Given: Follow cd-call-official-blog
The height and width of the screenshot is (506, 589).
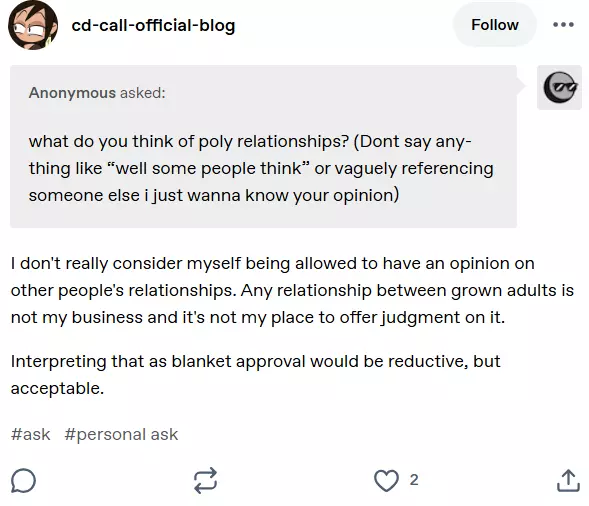Looking at the screenshot, I should tap(495, 25).
